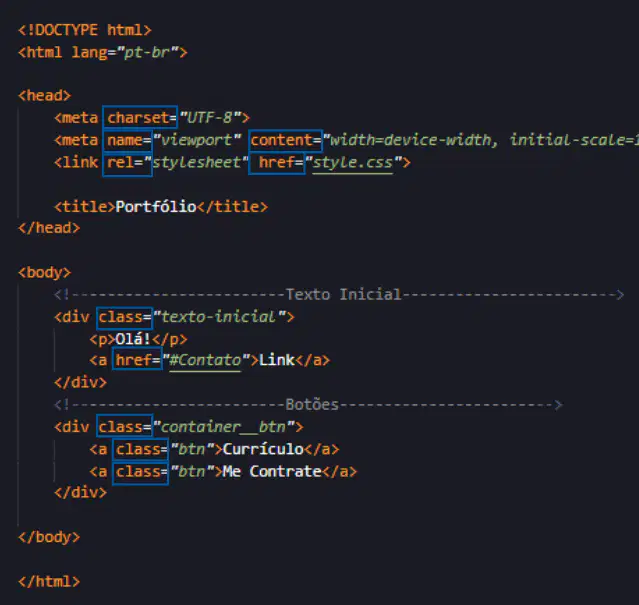Viewport: 639px width, 605px height.
Task: Click the viewport attribute value
Action: pyautogui.click(x=196, y=140)
